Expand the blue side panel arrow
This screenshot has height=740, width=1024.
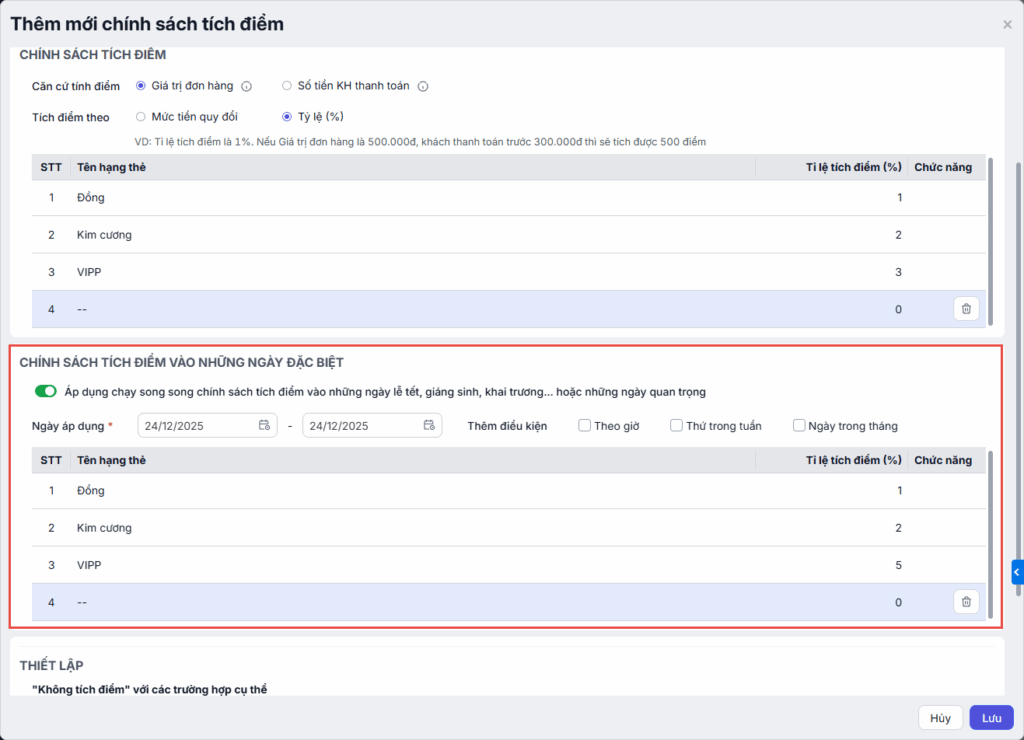(1017, 572)
